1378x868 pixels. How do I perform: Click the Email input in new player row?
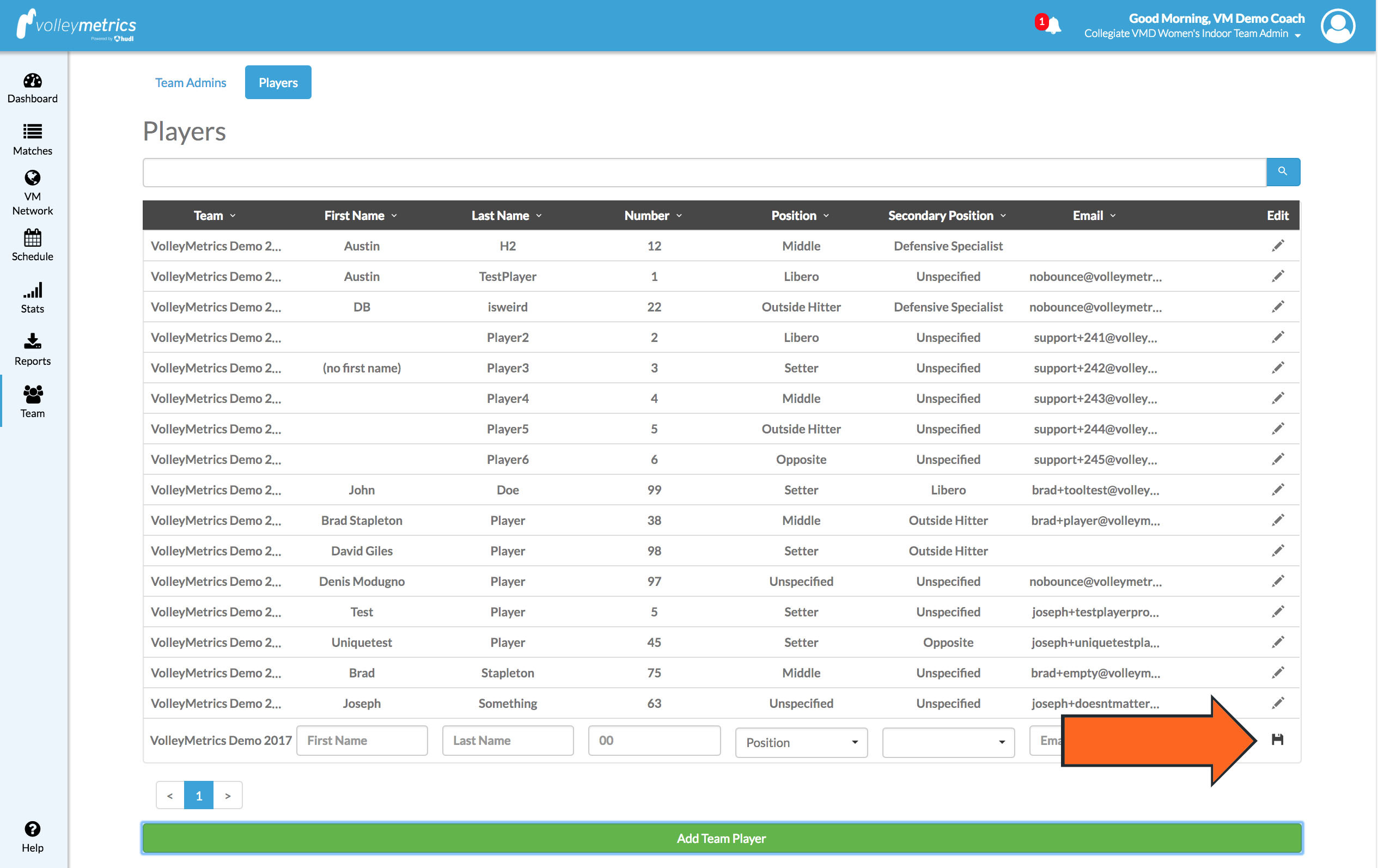click(x=1046, y=740)
